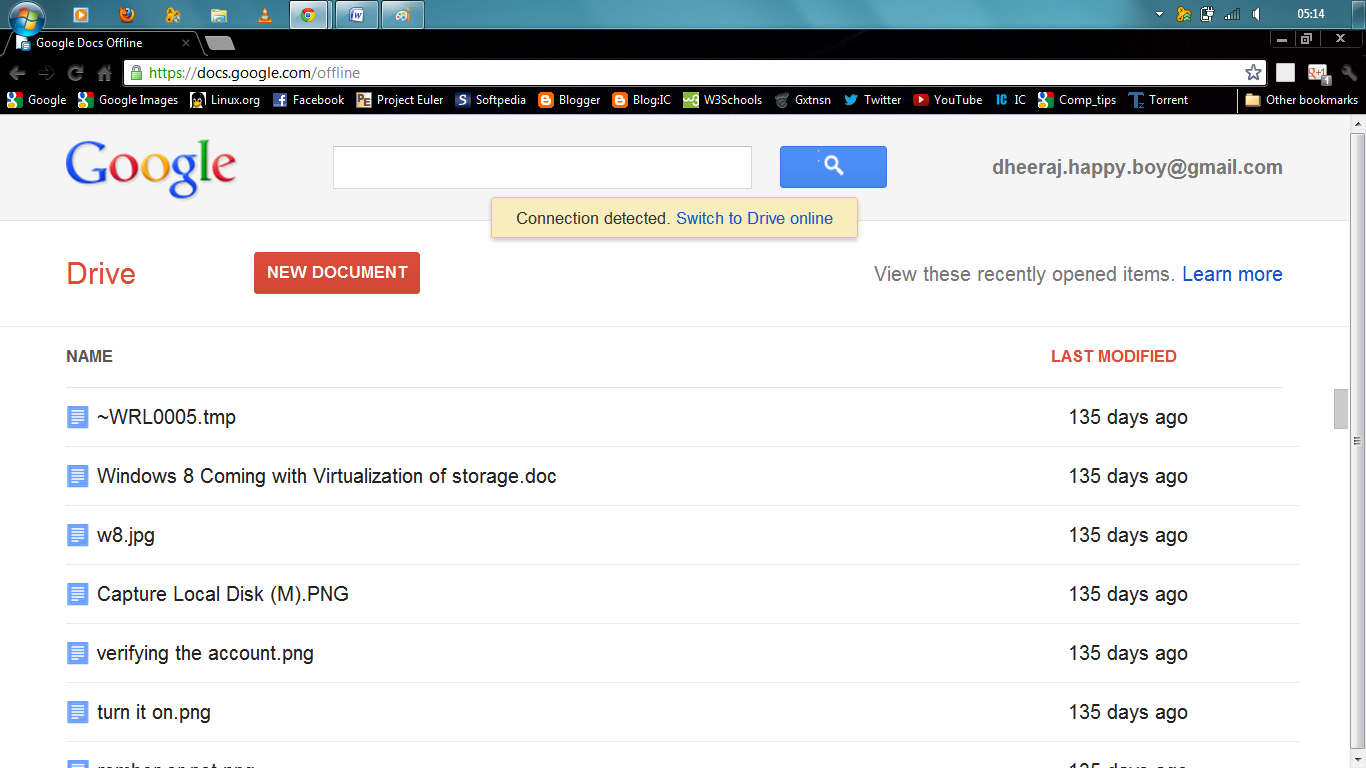Sort by LAST MODIFIED column header

[1113, 356]
